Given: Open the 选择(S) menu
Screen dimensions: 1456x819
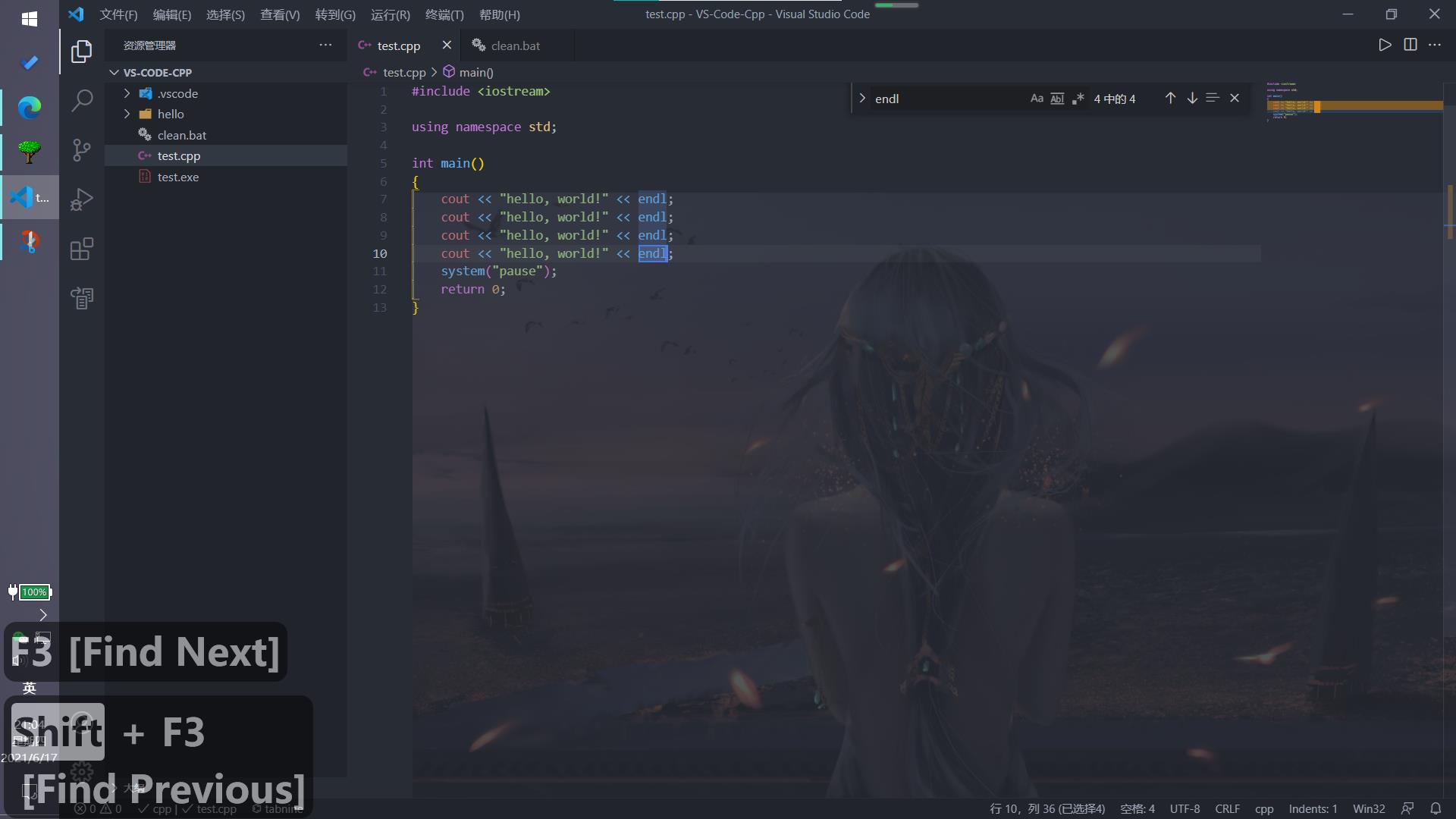Looking at the screenshot, I should coord(225,14).
